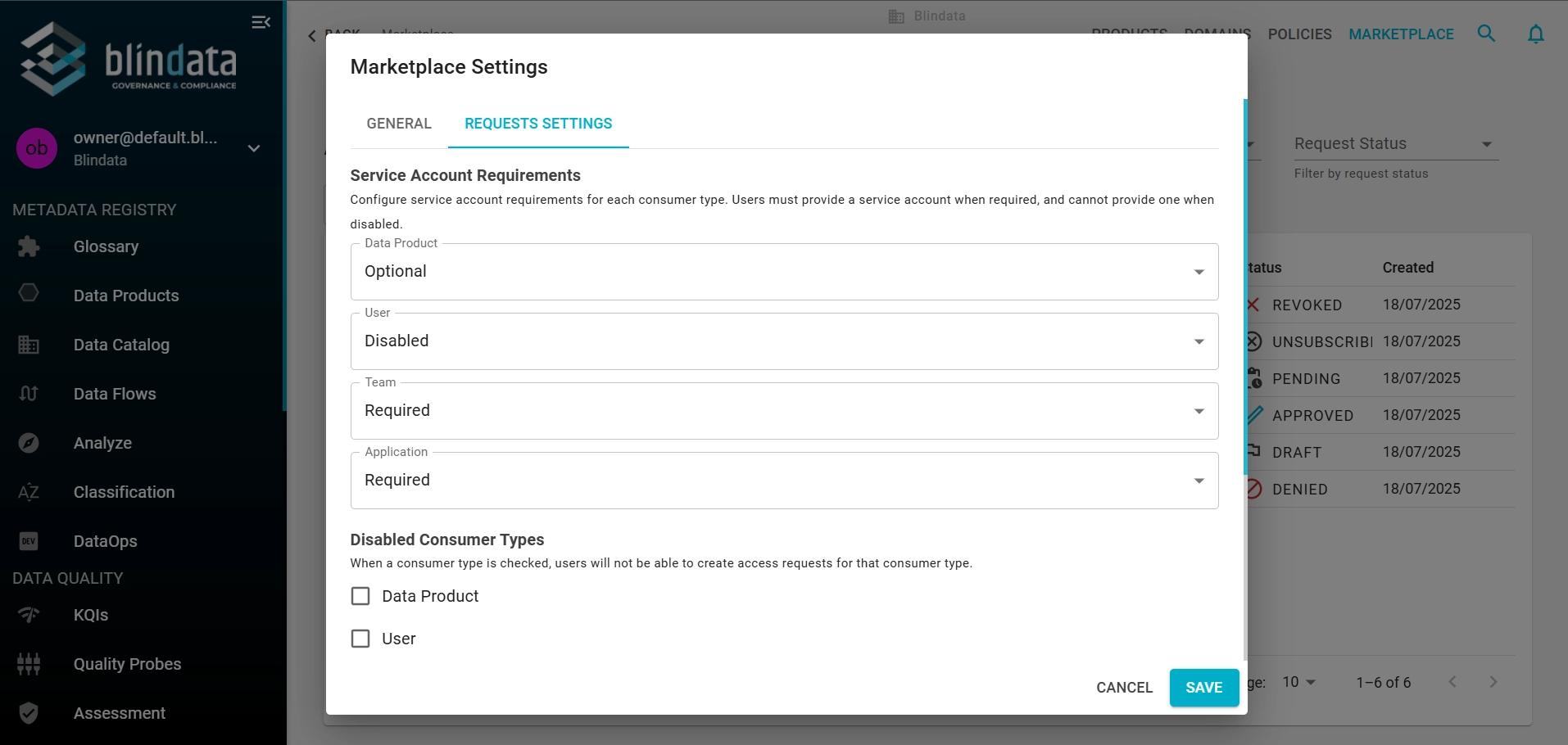Select the DRAFT status row text

[1297, 453]
